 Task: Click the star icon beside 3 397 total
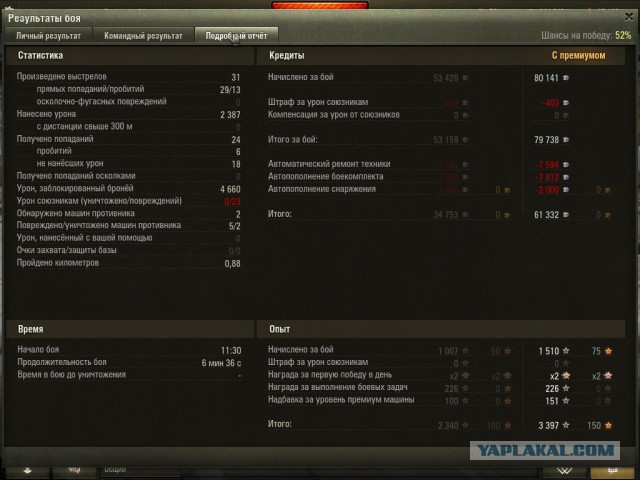point(566,425)
